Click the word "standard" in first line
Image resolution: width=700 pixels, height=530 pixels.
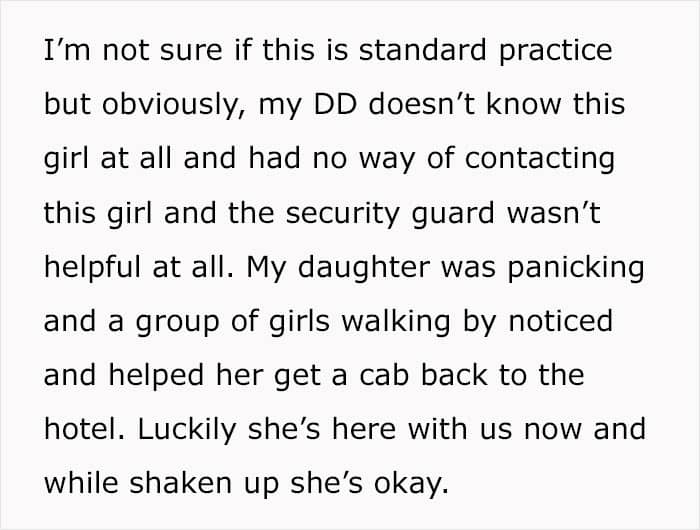(422, 49)
